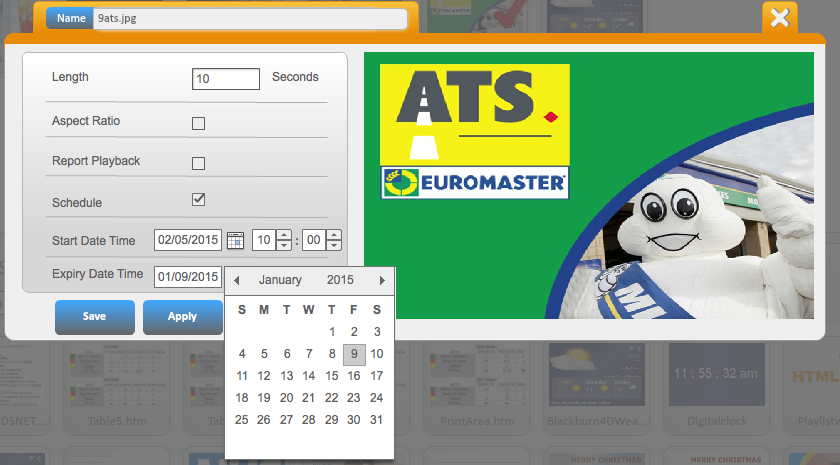Viewport: 840px width, 465px height.
Task: Select day 1 in the calendar
Action: click(x=332, y=332)
